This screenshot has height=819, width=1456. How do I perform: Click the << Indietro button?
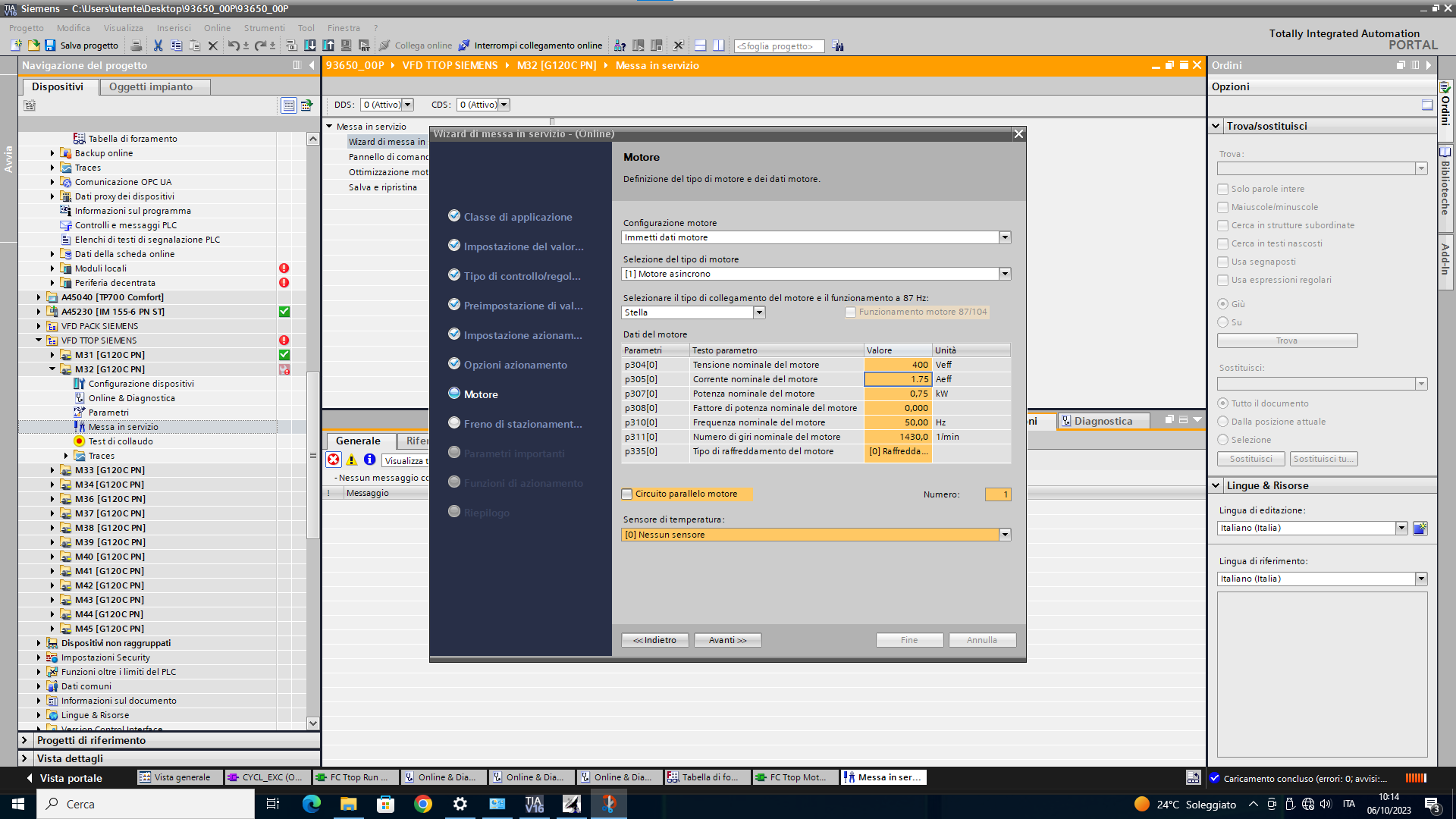(x=654, y=640)
